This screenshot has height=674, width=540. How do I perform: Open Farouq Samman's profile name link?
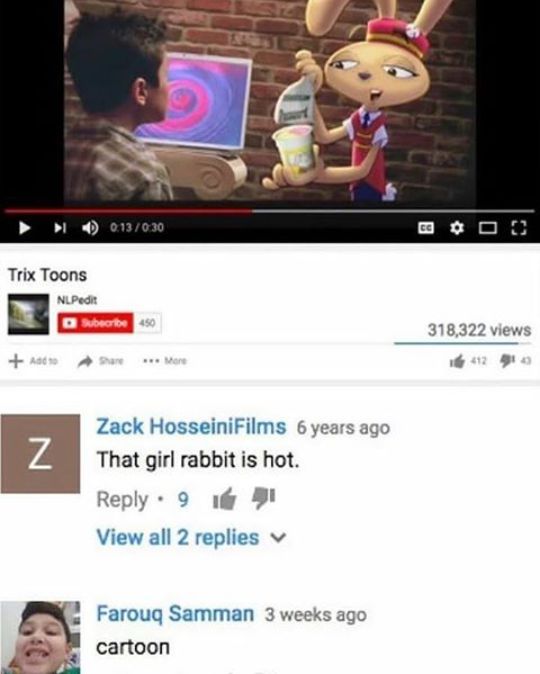point(175,613)
